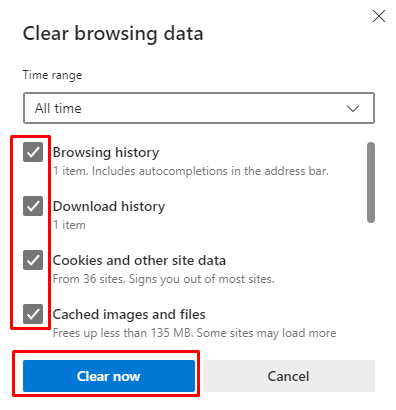
Task: Click the chevron arrow in Time range box
Action: [353, 108]
